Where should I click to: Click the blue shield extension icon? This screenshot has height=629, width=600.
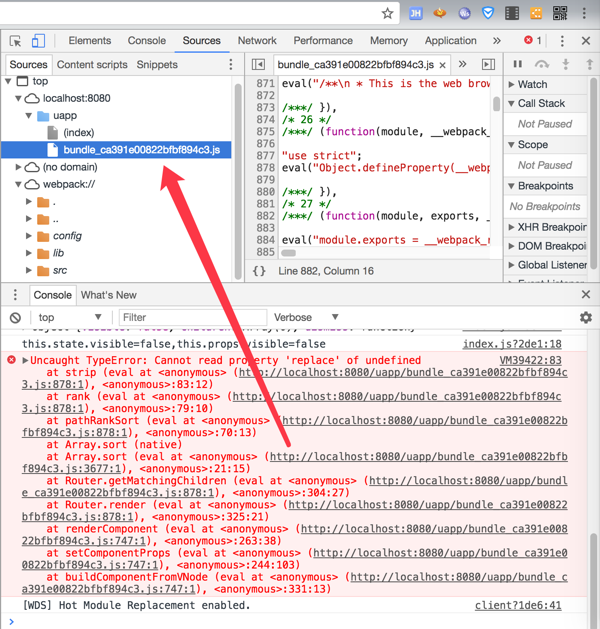(x=488, y=13)
